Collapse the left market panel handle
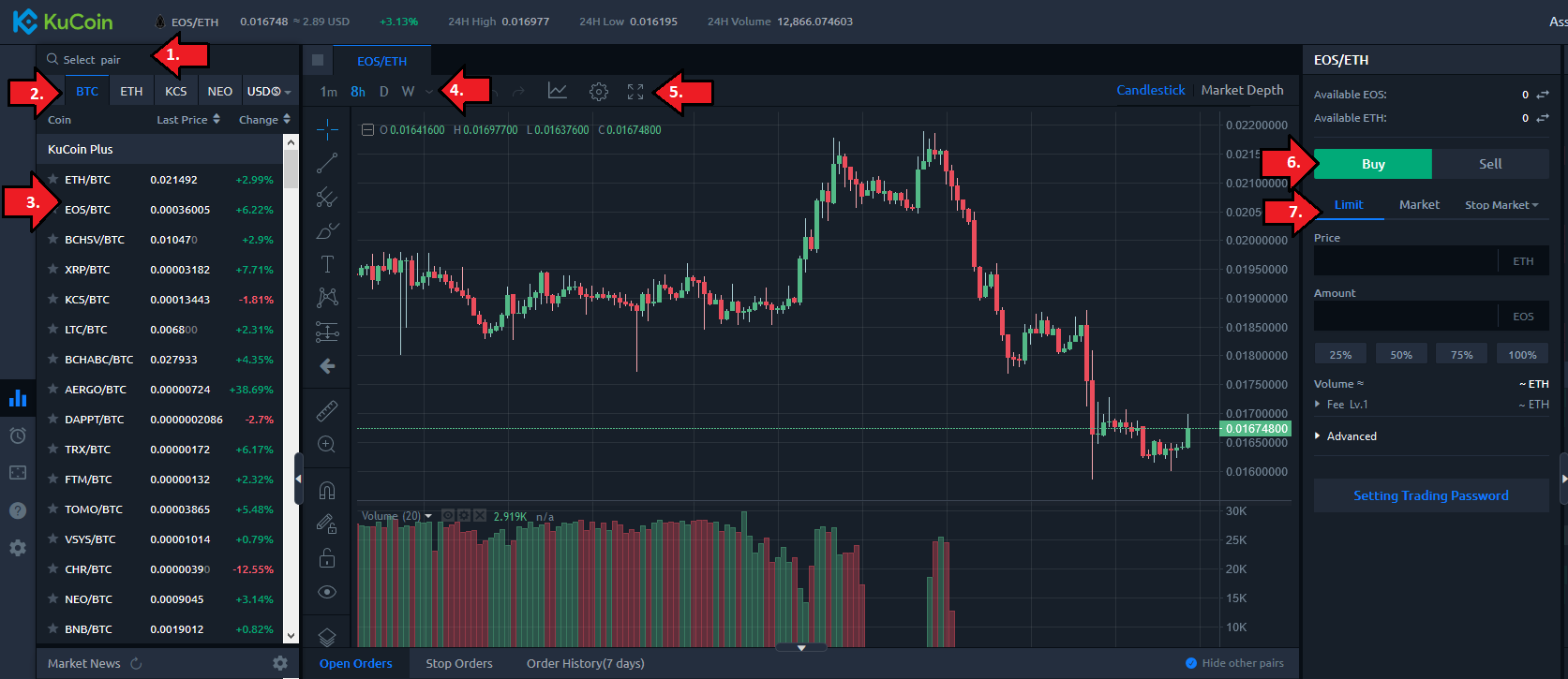Screen dimensions: 1568x679 coord(298,479)
